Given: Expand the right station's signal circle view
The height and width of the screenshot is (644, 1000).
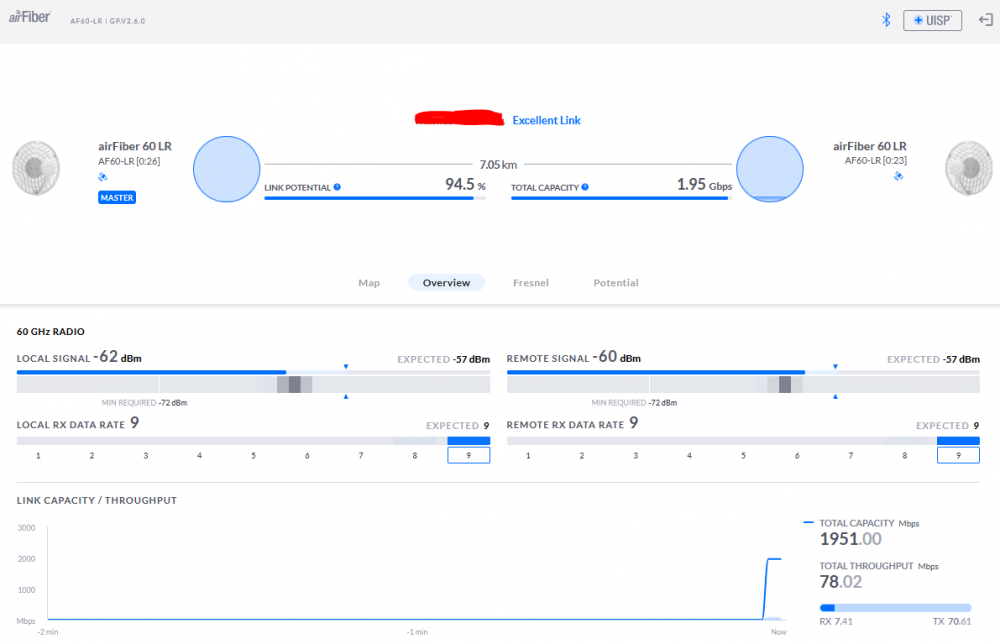Looking at the screenshot, I should click(x=769, y=169).
